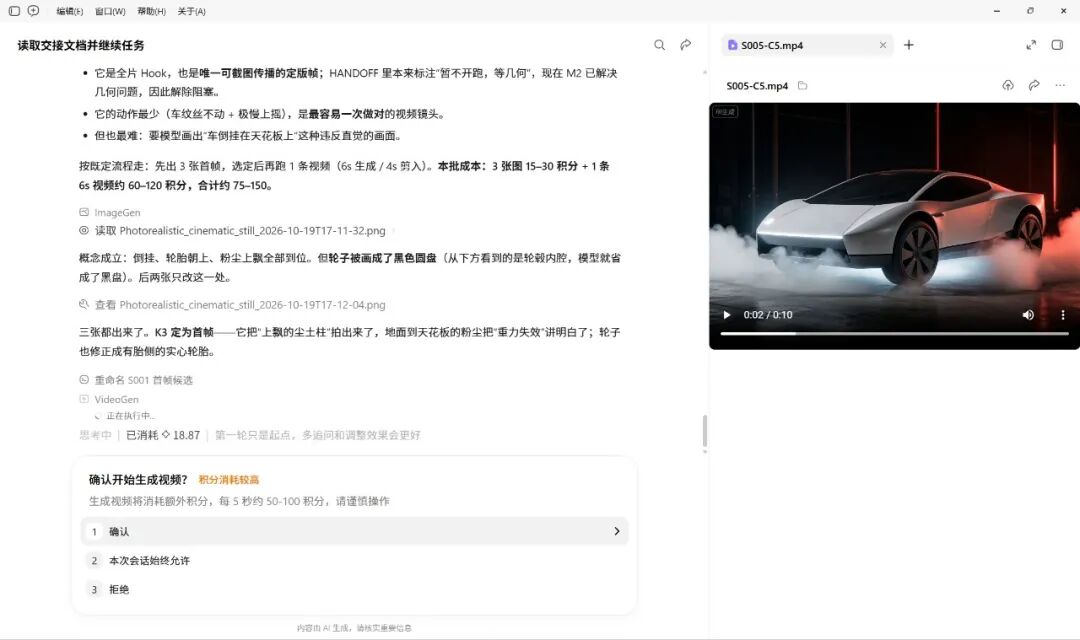Open the 查看 Photorealistic 12-04.png step
This screenshot has width=1080, height=640.
pos(233,304)
